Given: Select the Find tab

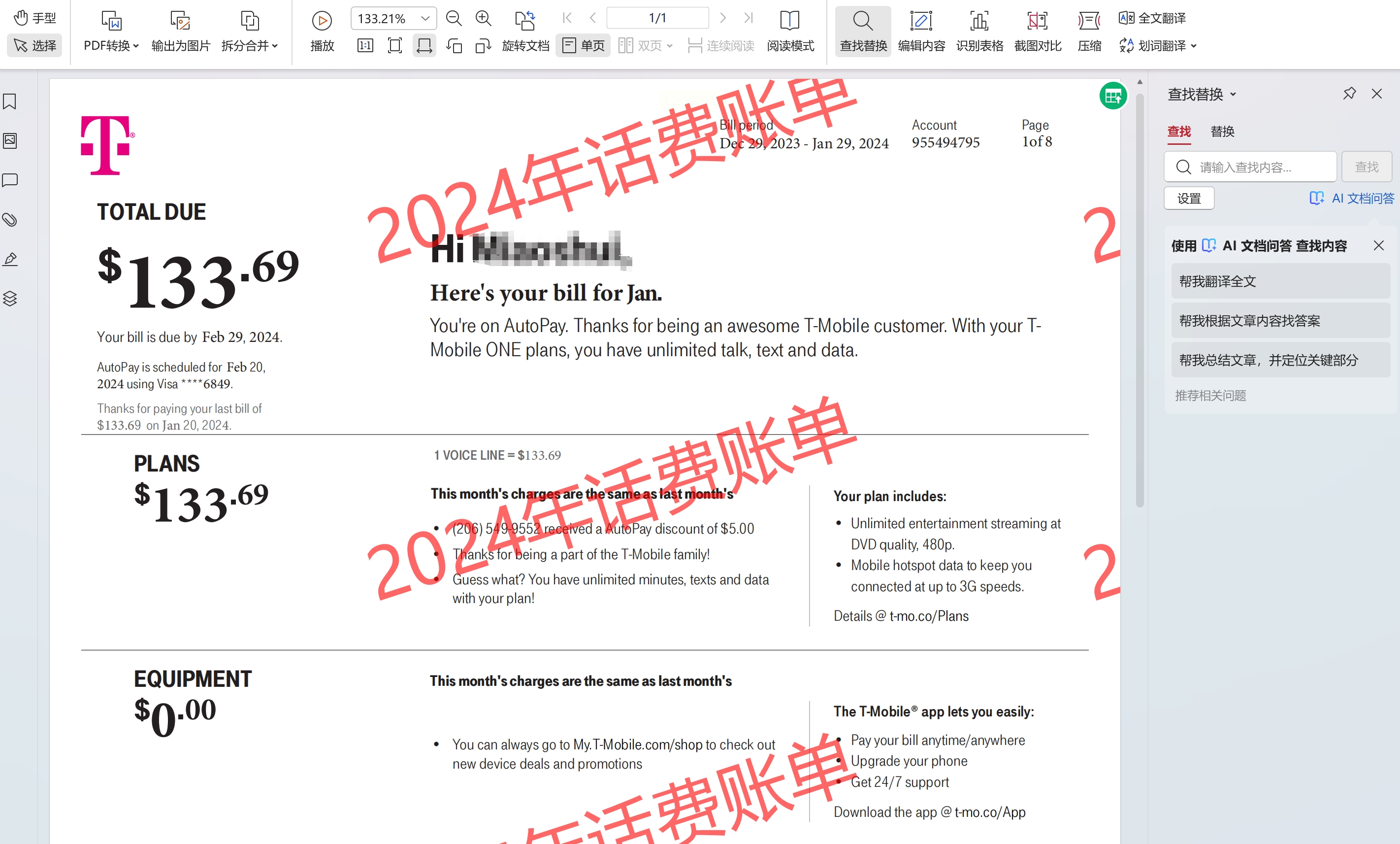Looking at the screenshot, I should point(1179,132).
